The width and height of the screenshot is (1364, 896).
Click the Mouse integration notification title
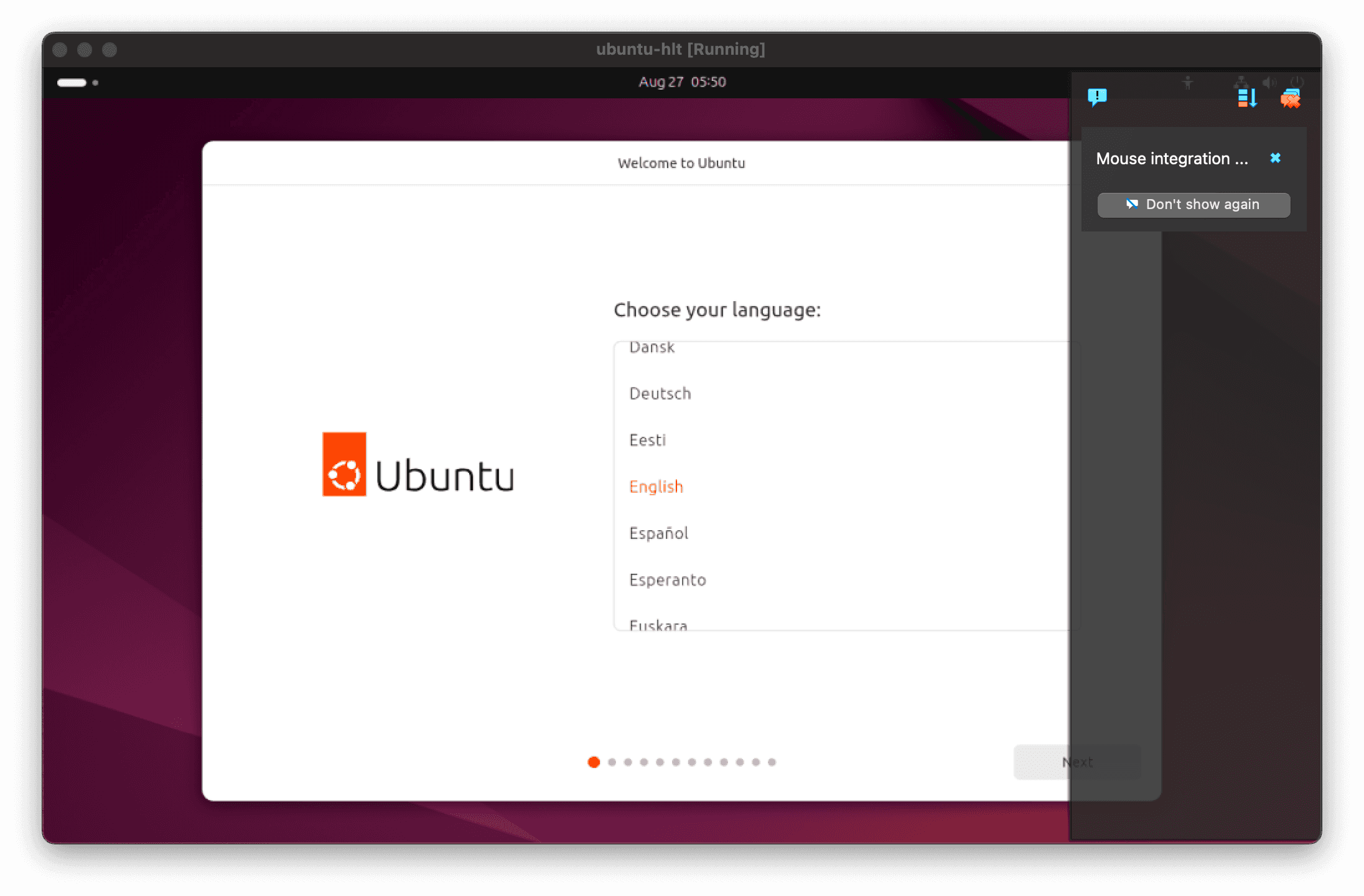pos(1172,159)
